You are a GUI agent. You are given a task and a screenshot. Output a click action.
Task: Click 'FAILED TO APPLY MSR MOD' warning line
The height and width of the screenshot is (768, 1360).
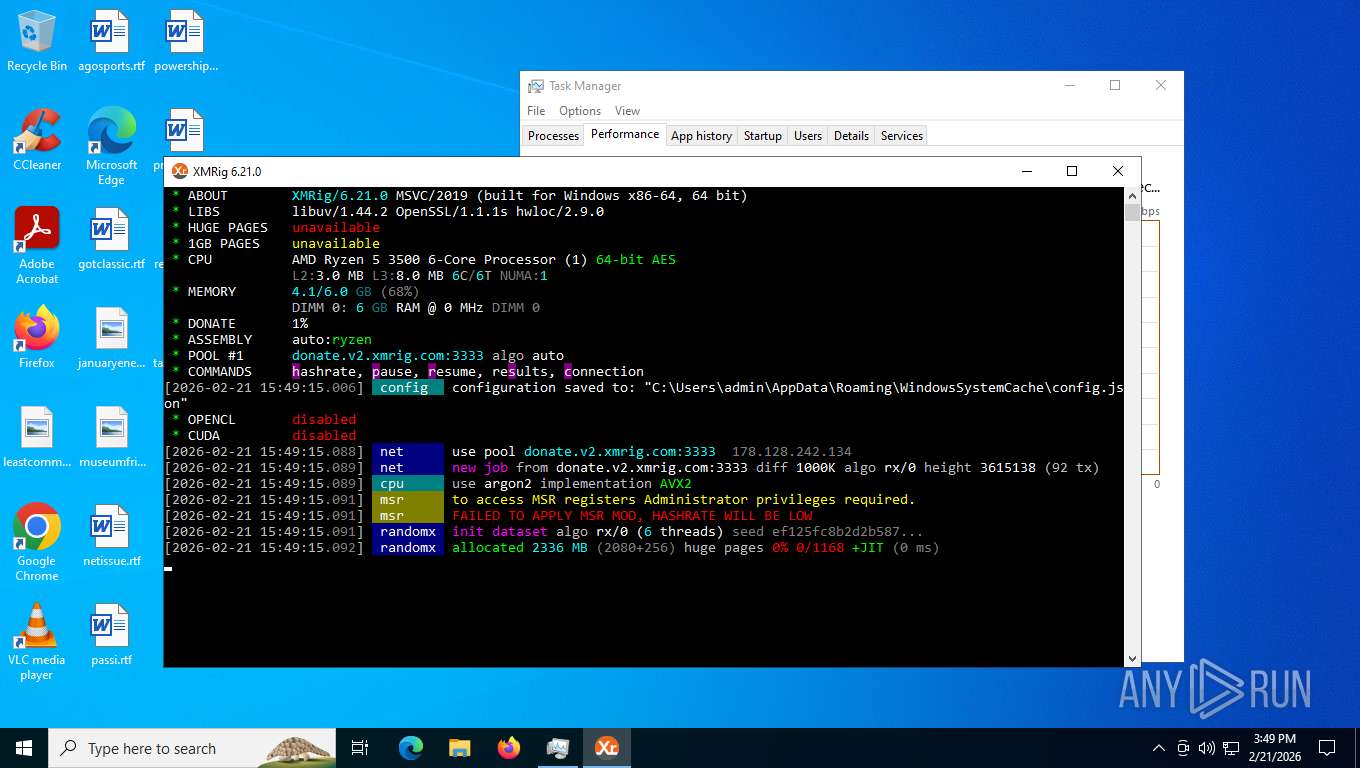click(x=632, y=516)
